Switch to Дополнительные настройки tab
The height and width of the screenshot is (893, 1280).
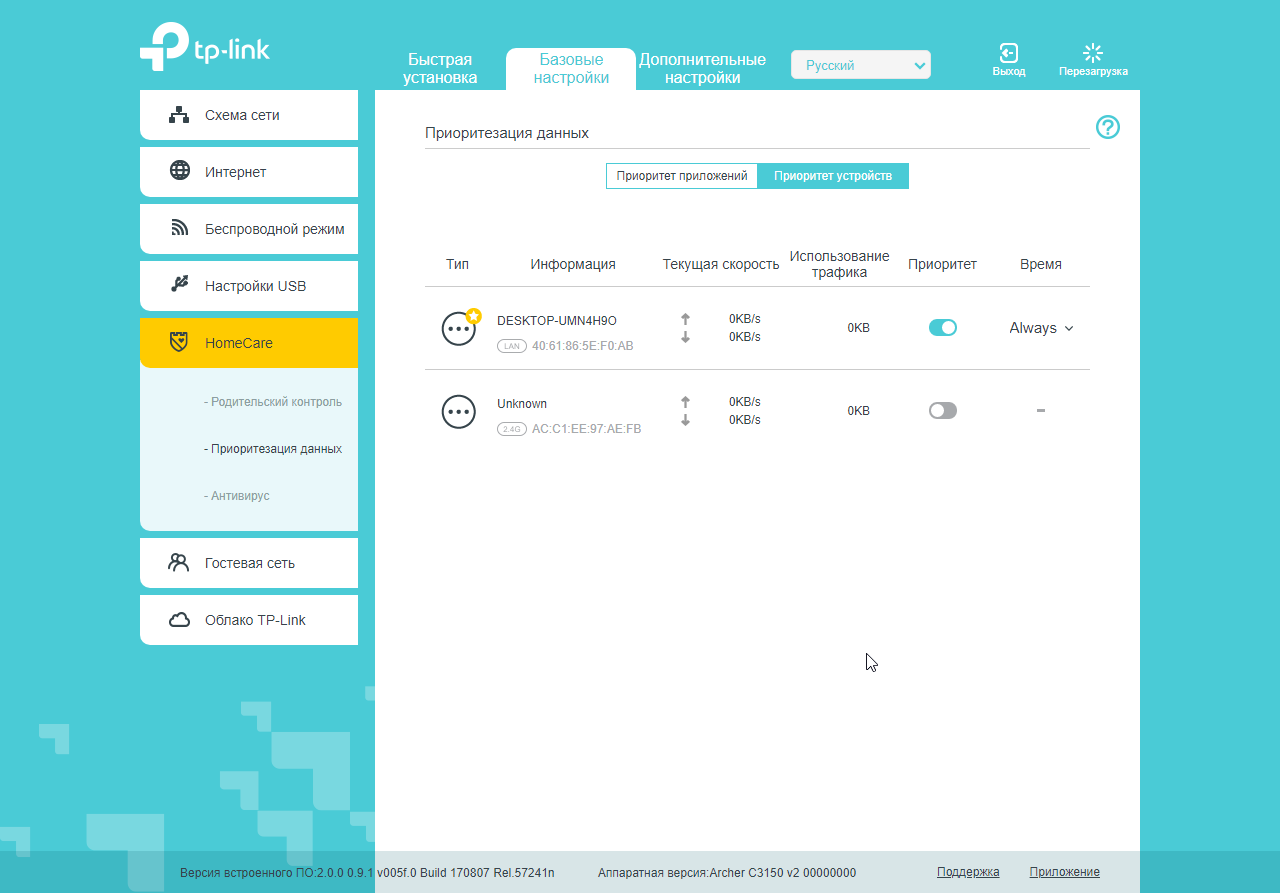(x=702, y=69)
